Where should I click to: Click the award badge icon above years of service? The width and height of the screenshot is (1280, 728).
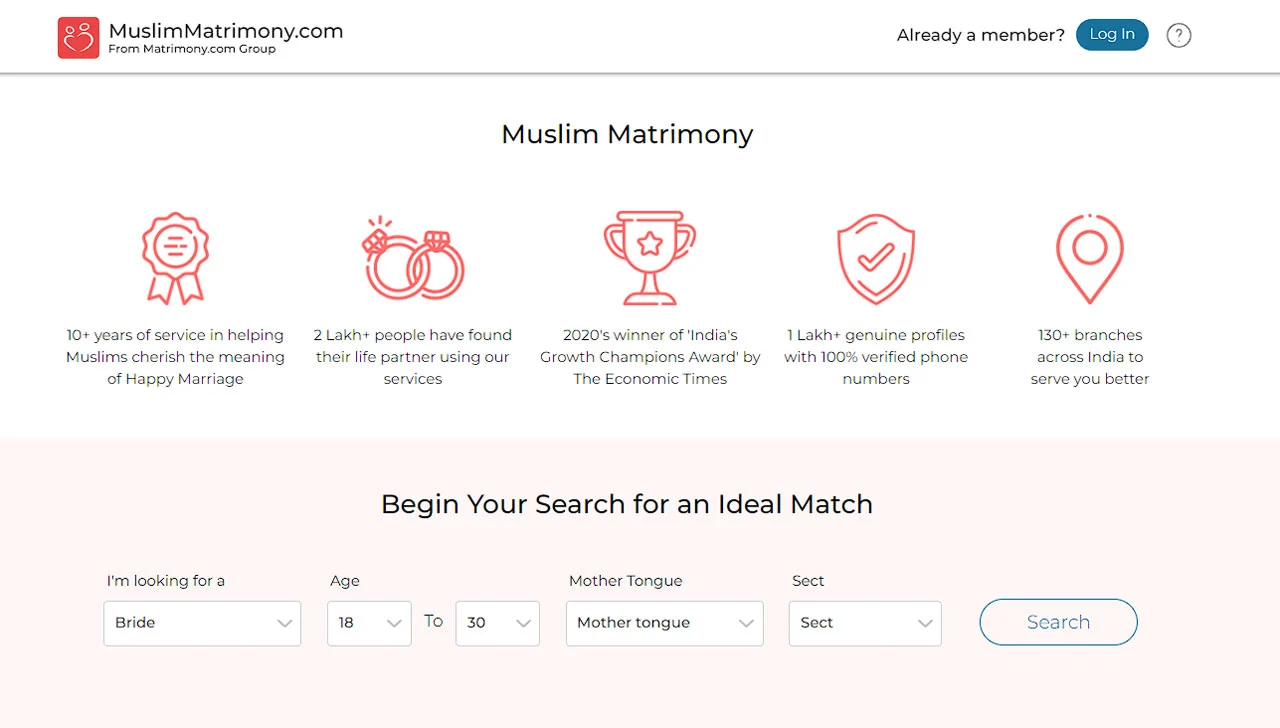tap(175, 258)
